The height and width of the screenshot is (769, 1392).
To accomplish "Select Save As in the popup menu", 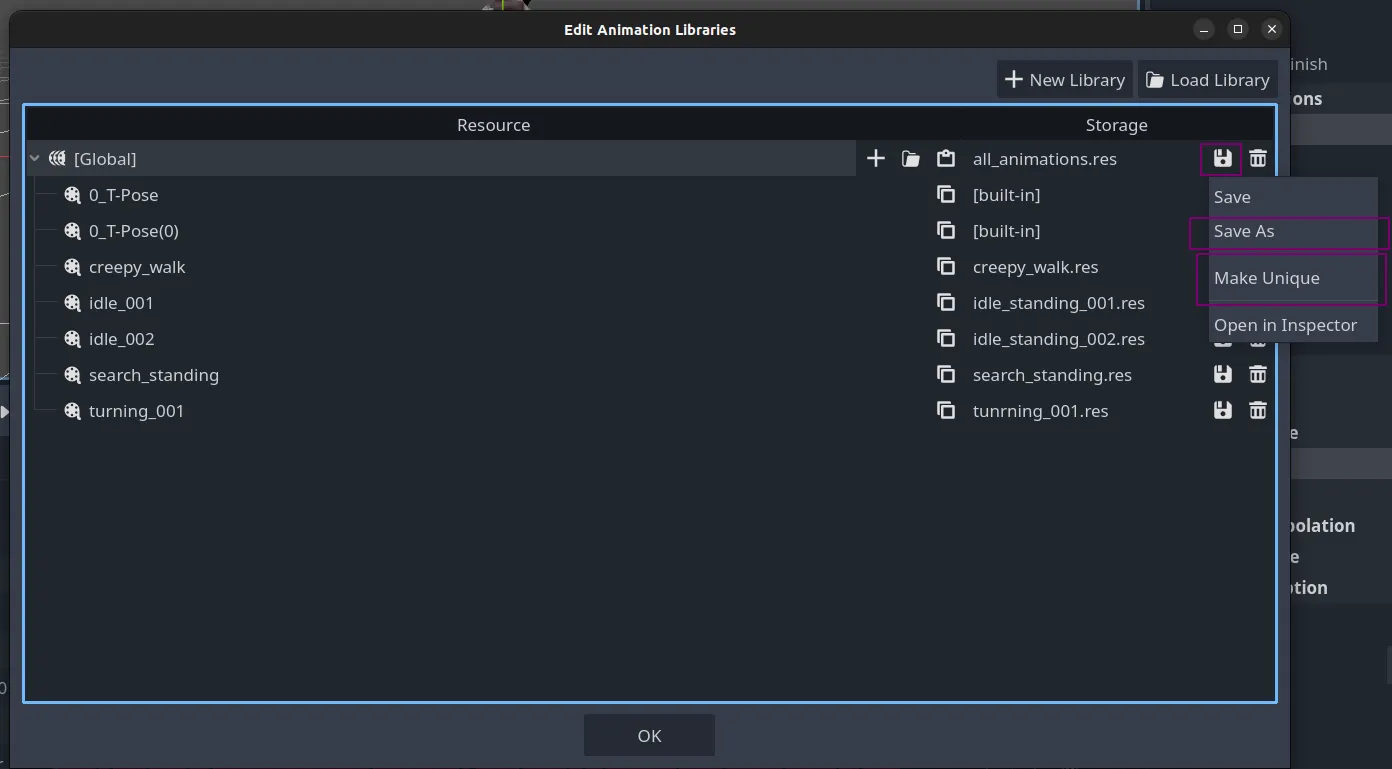I will 1244,232.
